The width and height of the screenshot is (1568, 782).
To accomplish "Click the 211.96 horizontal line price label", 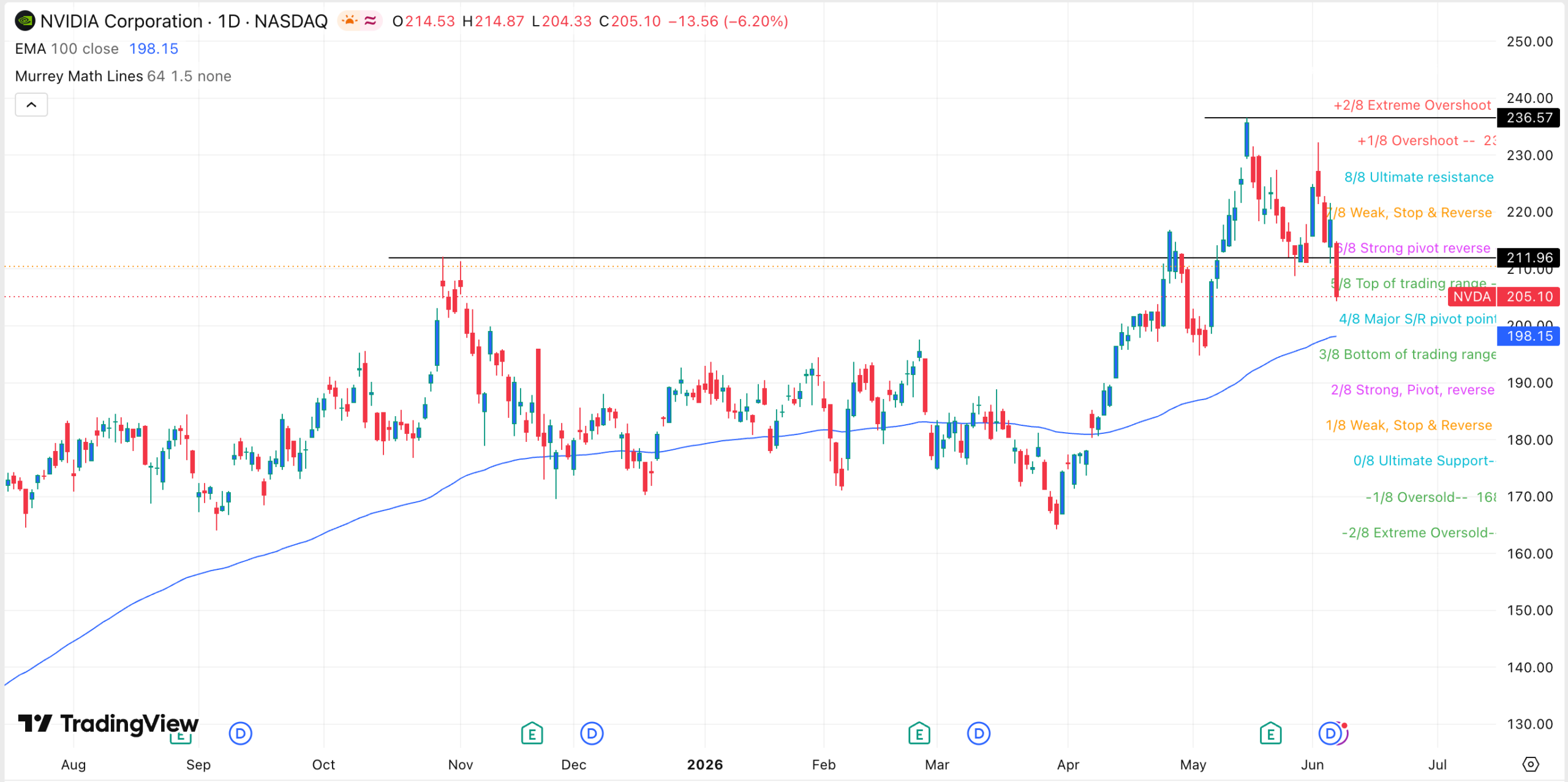I will pyautogui.click(x=1529, y=257).
